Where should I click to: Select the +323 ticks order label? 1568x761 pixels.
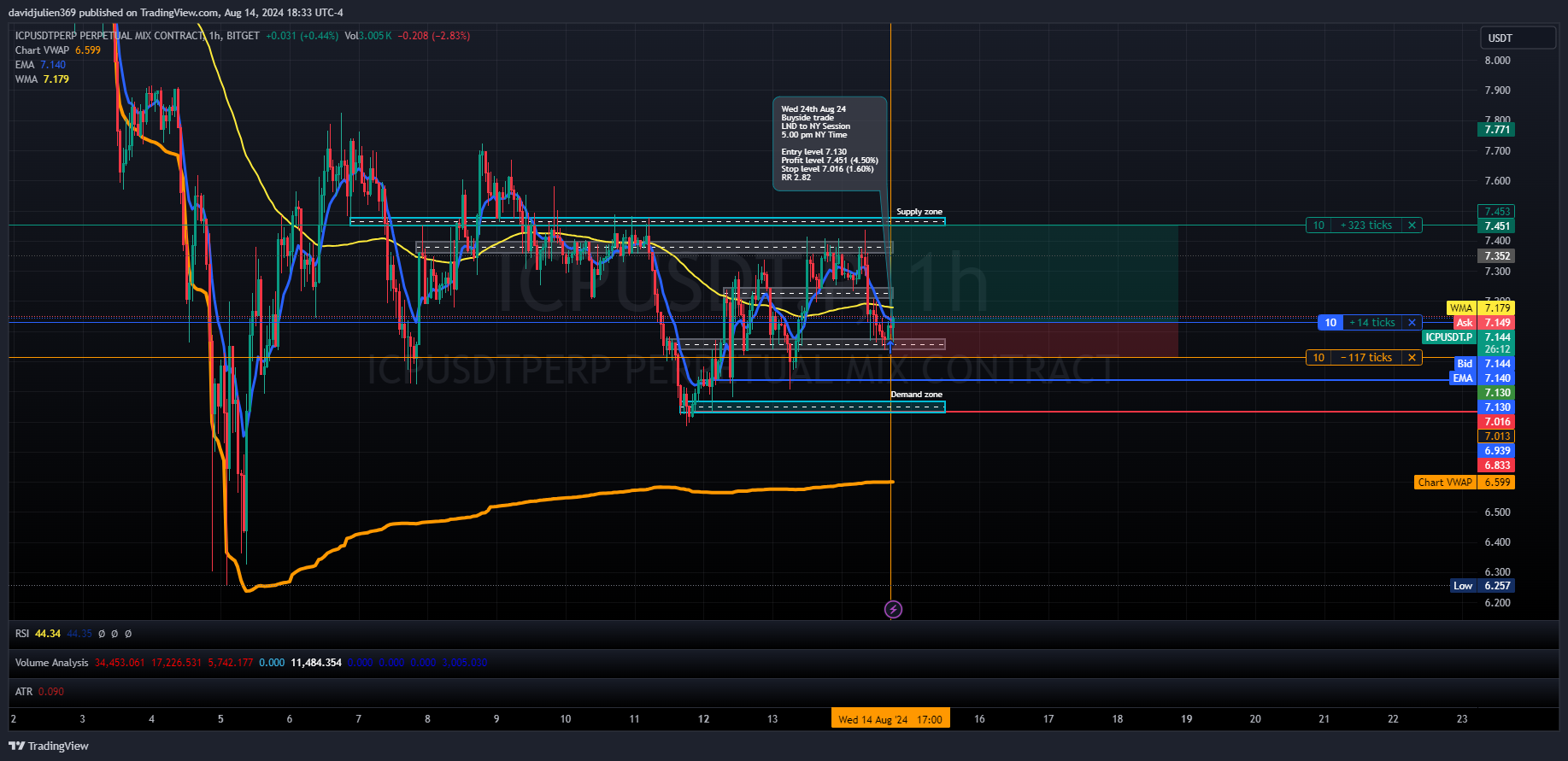pyautogui.click(x=1366, y=225)
